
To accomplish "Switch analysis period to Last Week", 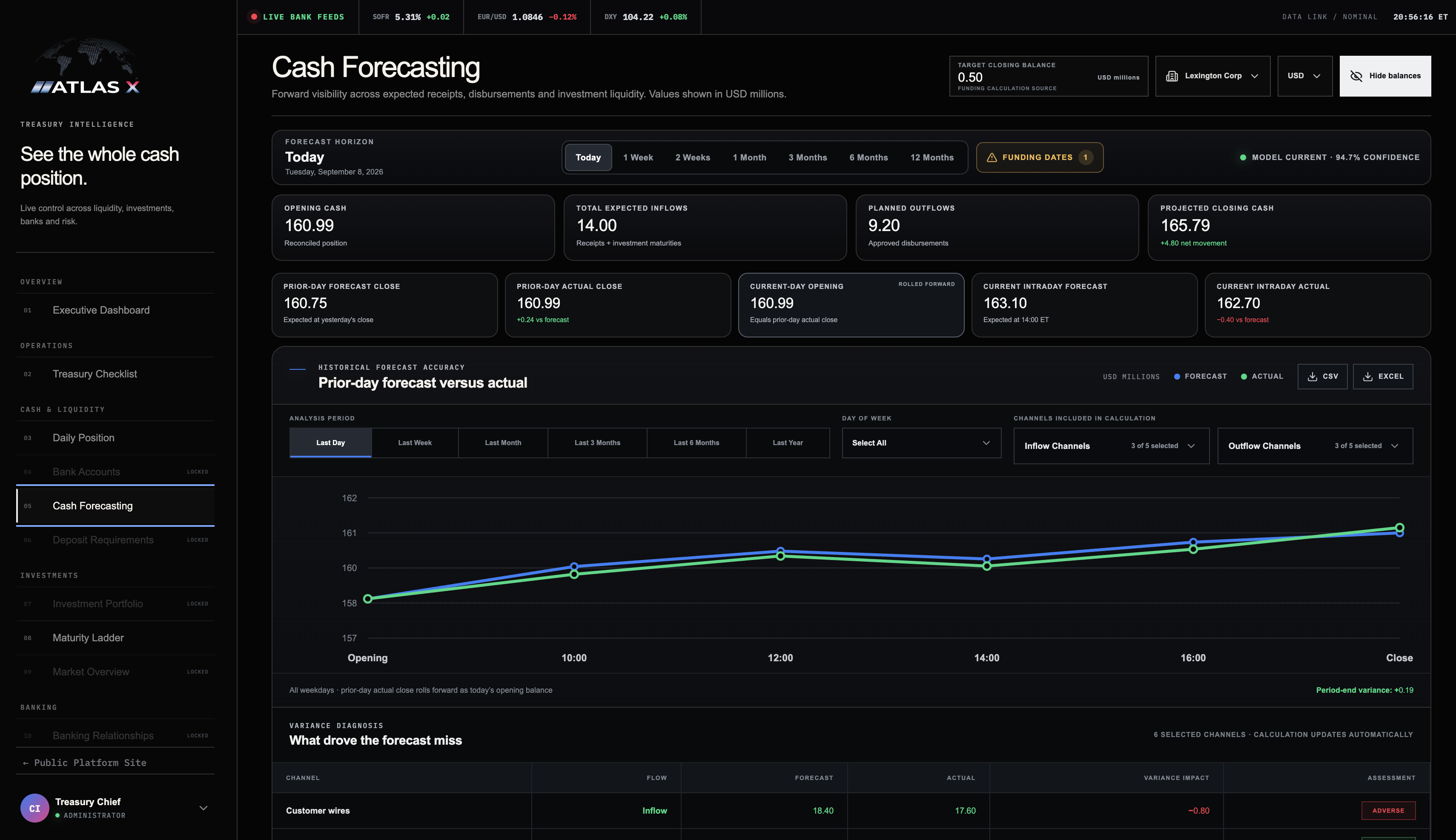I will 414,443.
